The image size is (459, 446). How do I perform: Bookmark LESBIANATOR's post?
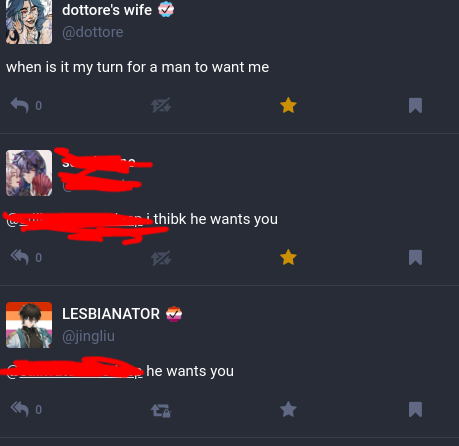(415, 410)
